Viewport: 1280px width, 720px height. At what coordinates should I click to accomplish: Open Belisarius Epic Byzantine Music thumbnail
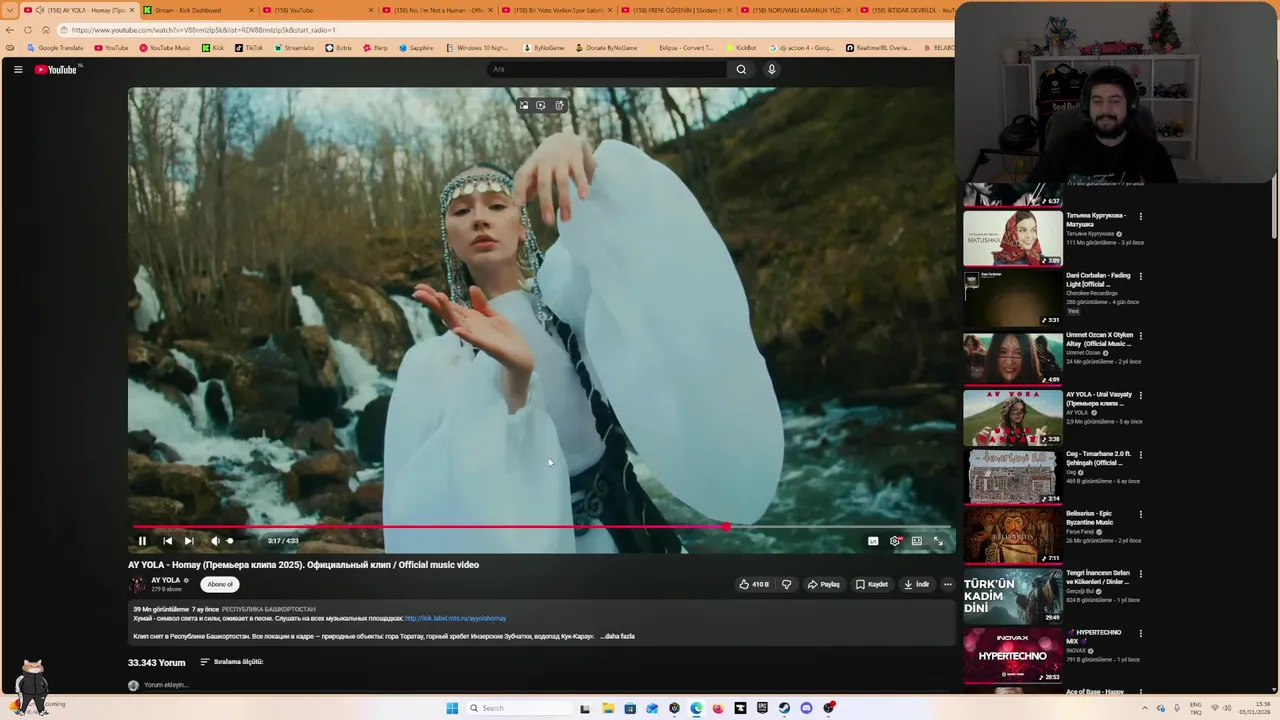click(x=1012, y=536)
